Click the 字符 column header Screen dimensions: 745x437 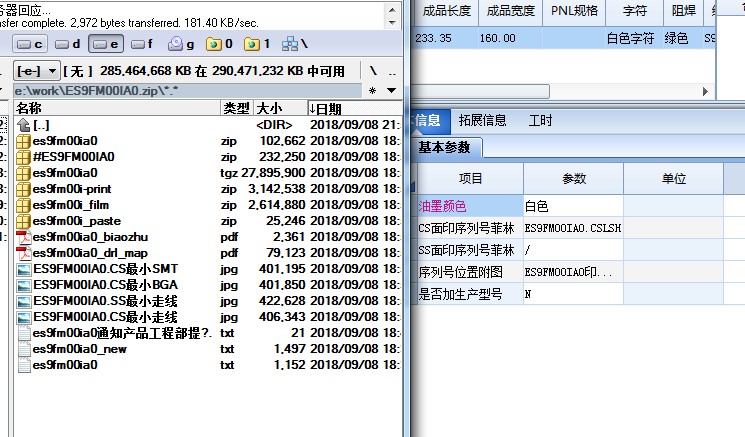[635, 10]
